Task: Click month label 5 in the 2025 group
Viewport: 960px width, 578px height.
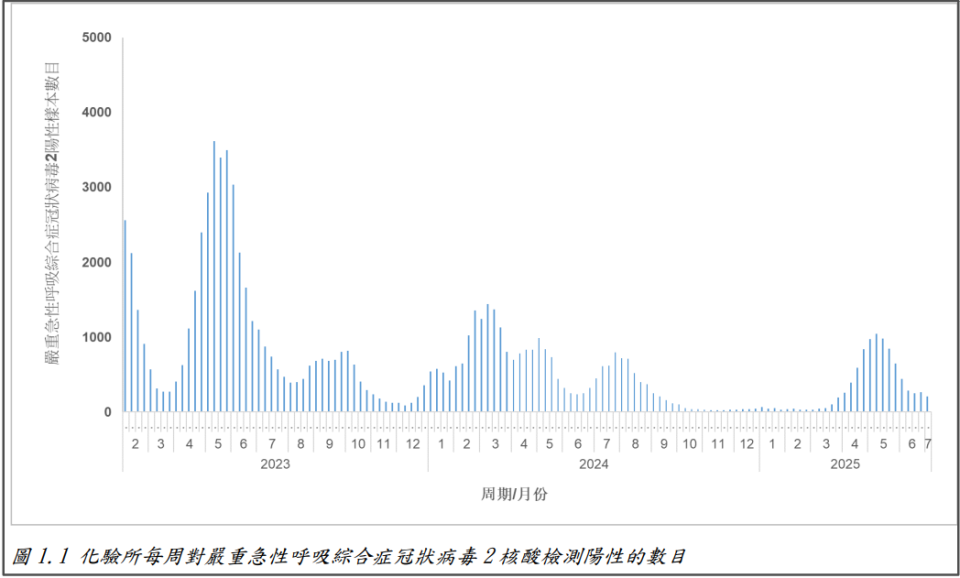Action: [x=883, y=444]
